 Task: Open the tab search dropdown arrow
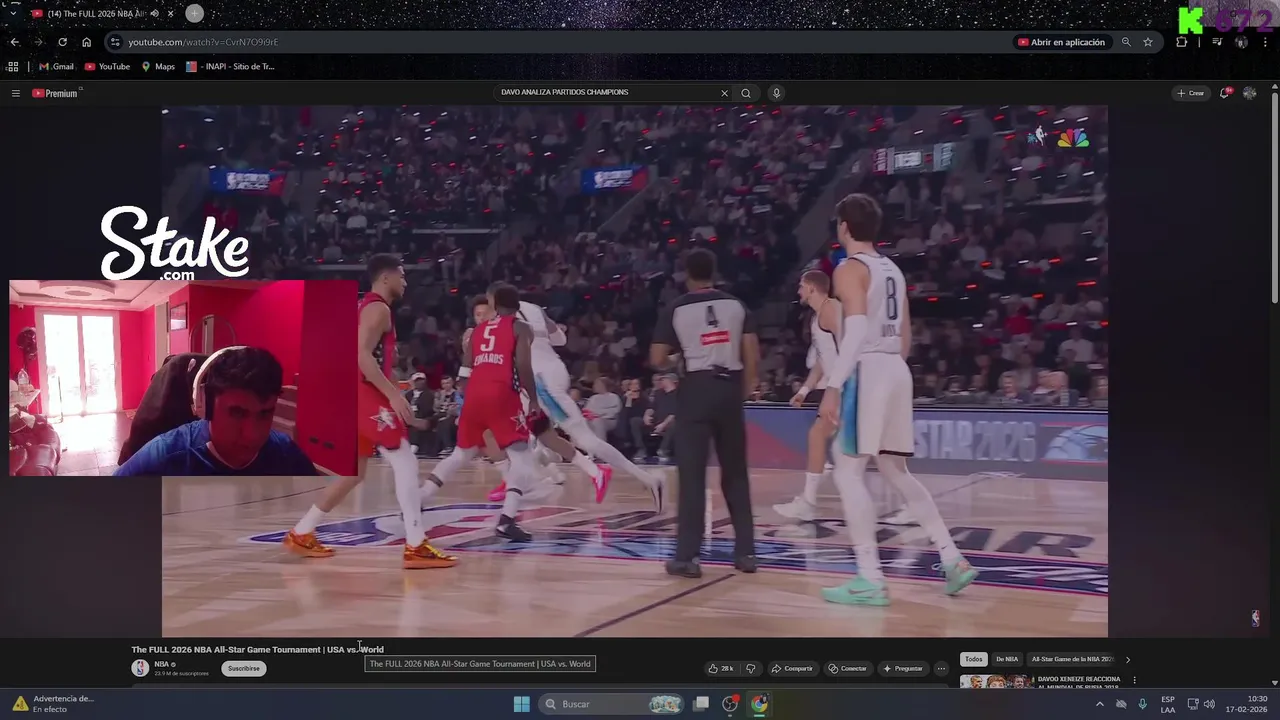(13, 13)
